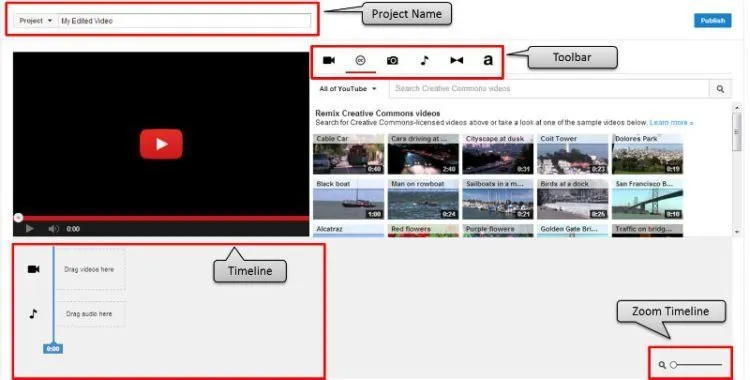Image resolution: width=750 pixels, height=380 pixels.
Task: Click the timeline audio track note icon
Action: 33,314
